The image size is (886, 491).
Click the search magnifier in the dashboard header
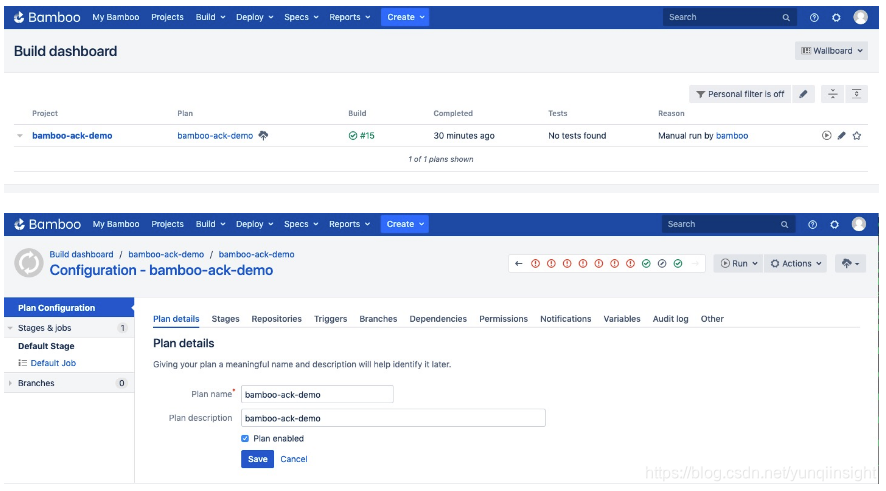(786, 18)
